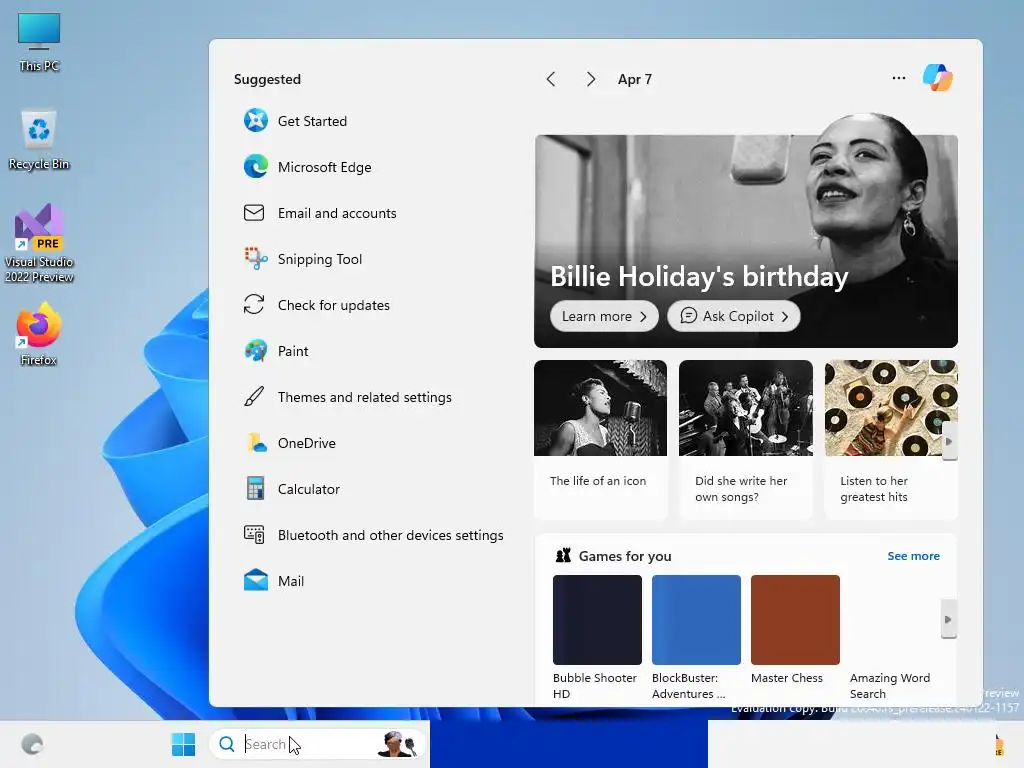Launch the Mail app icon

[x=255, y=581]
